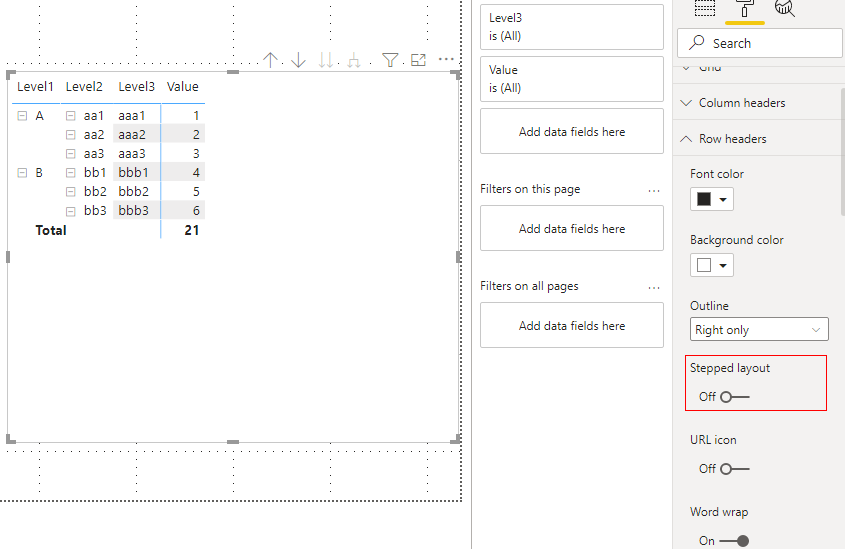Collapse row A in the matrix
This screenshot has width=845, height=551.
tap(22, 116)
